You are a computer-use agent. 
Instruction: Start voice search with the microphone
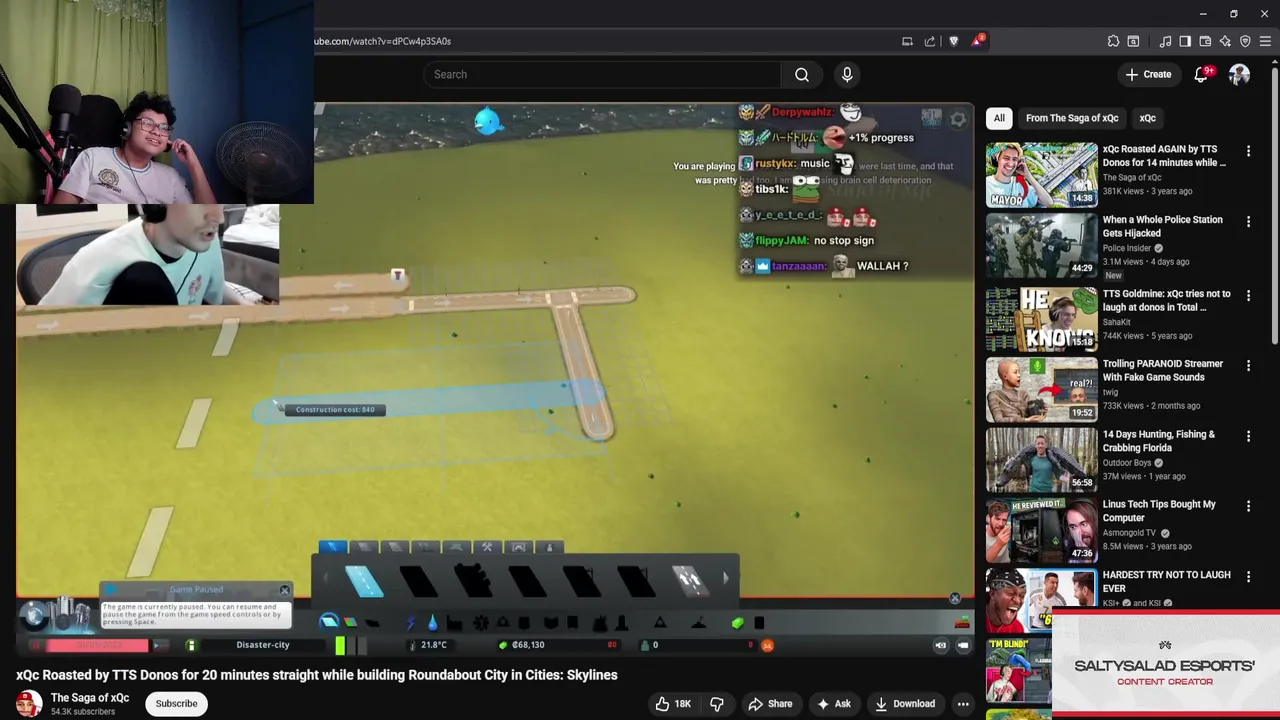tap(847, 74)
